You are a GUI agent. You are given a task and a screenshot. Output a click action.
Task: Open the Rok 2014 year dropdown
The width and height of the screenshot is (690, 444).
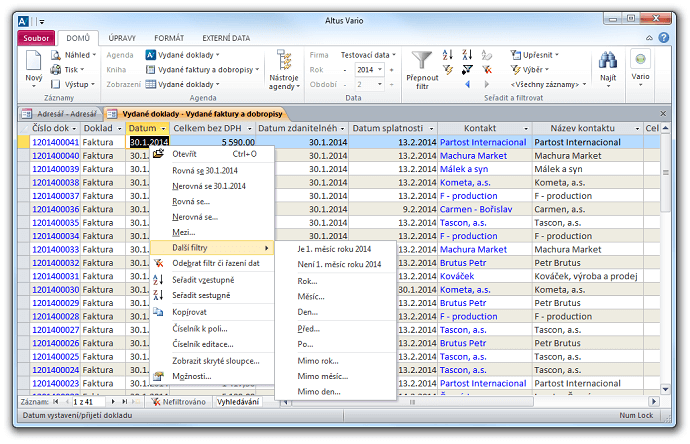pos(380,70)
